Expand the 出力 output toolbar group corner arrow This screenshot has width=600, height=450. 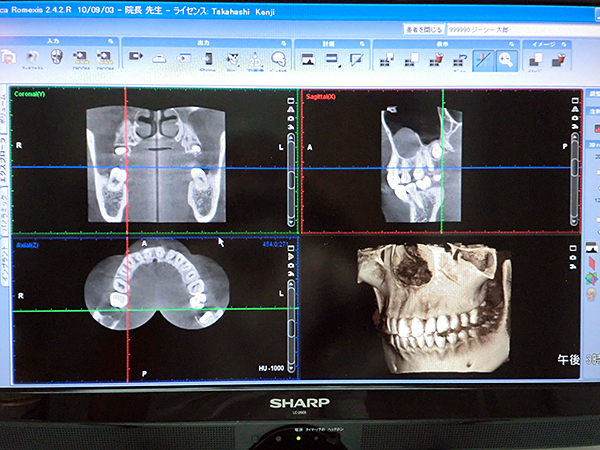click(283, 43)
